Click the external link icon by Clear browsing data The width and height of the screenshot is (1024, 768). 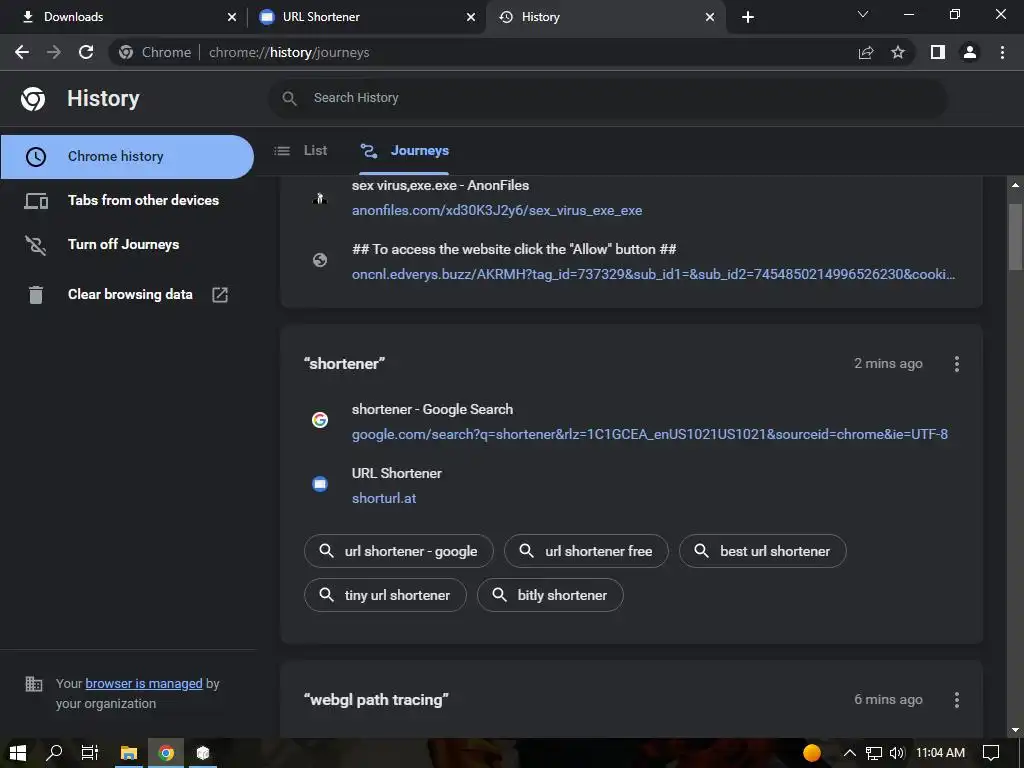tap(220, 295)
